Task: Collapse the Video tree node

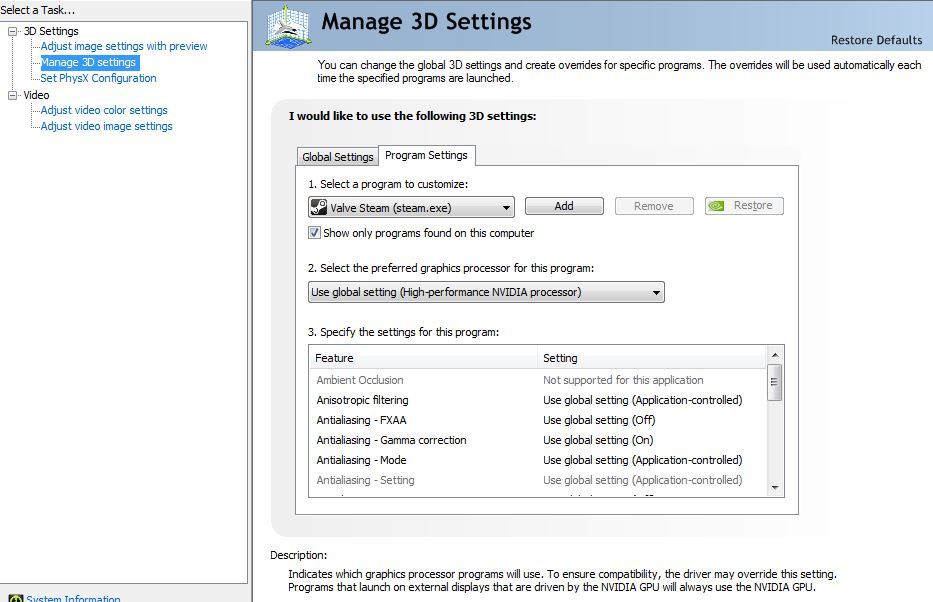Action: click(x=13, y=95)
